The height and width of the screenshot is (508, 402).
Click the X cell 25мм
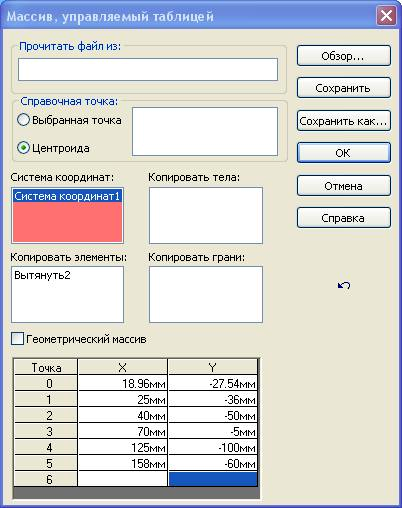coord(123,399)
